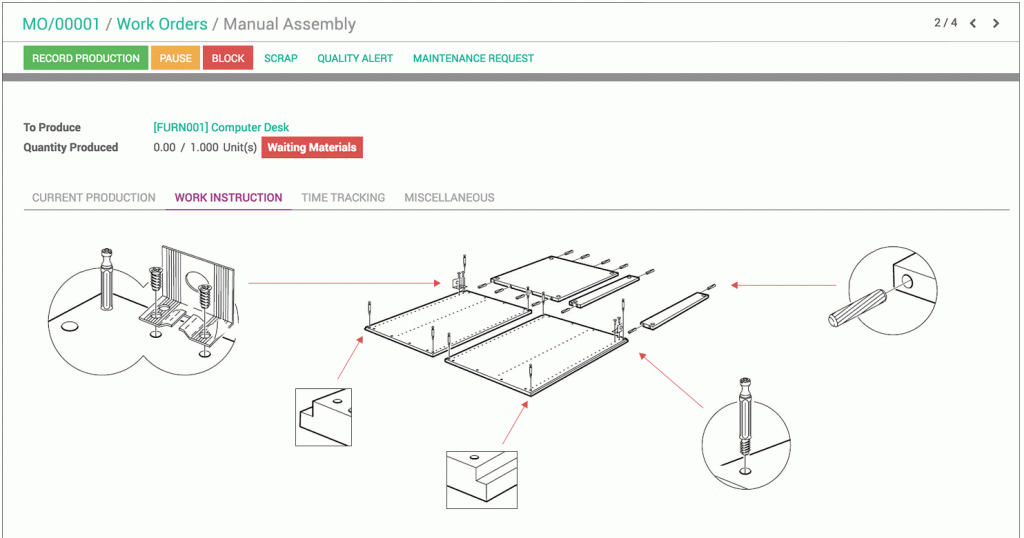Open the Scrap action
1024x538 pixels.
pos(281,58)
